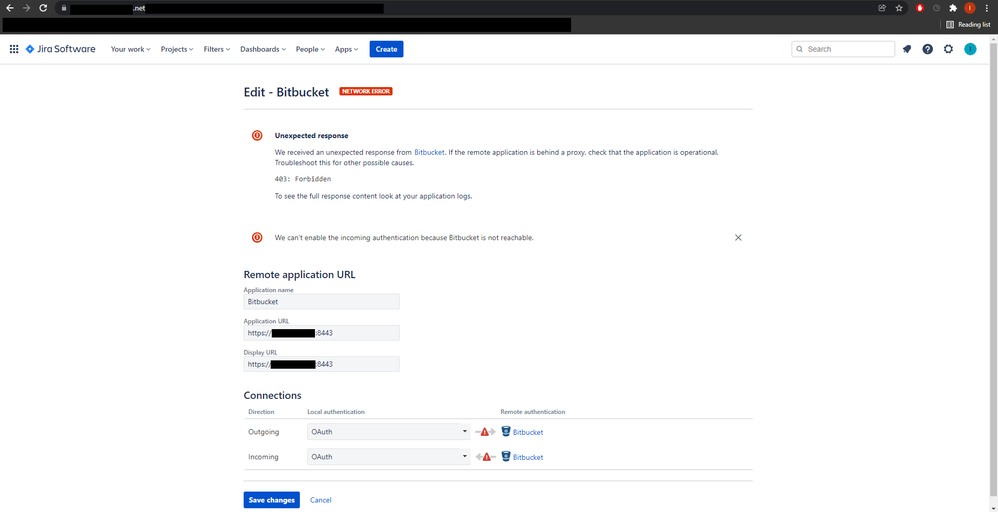
Task: Click the Outgoing connection warning icon
Action: (485, 432)
